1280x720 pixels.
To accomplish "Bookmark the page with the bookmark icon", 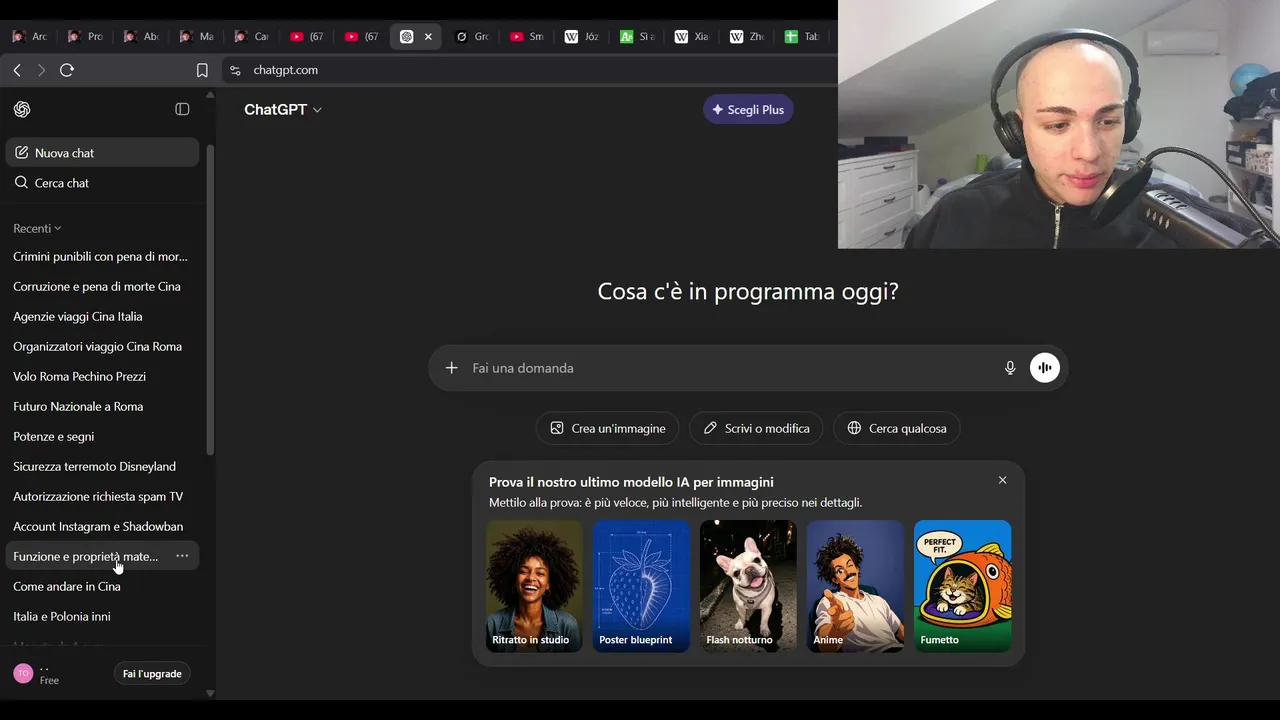I will tap(202, 70).
